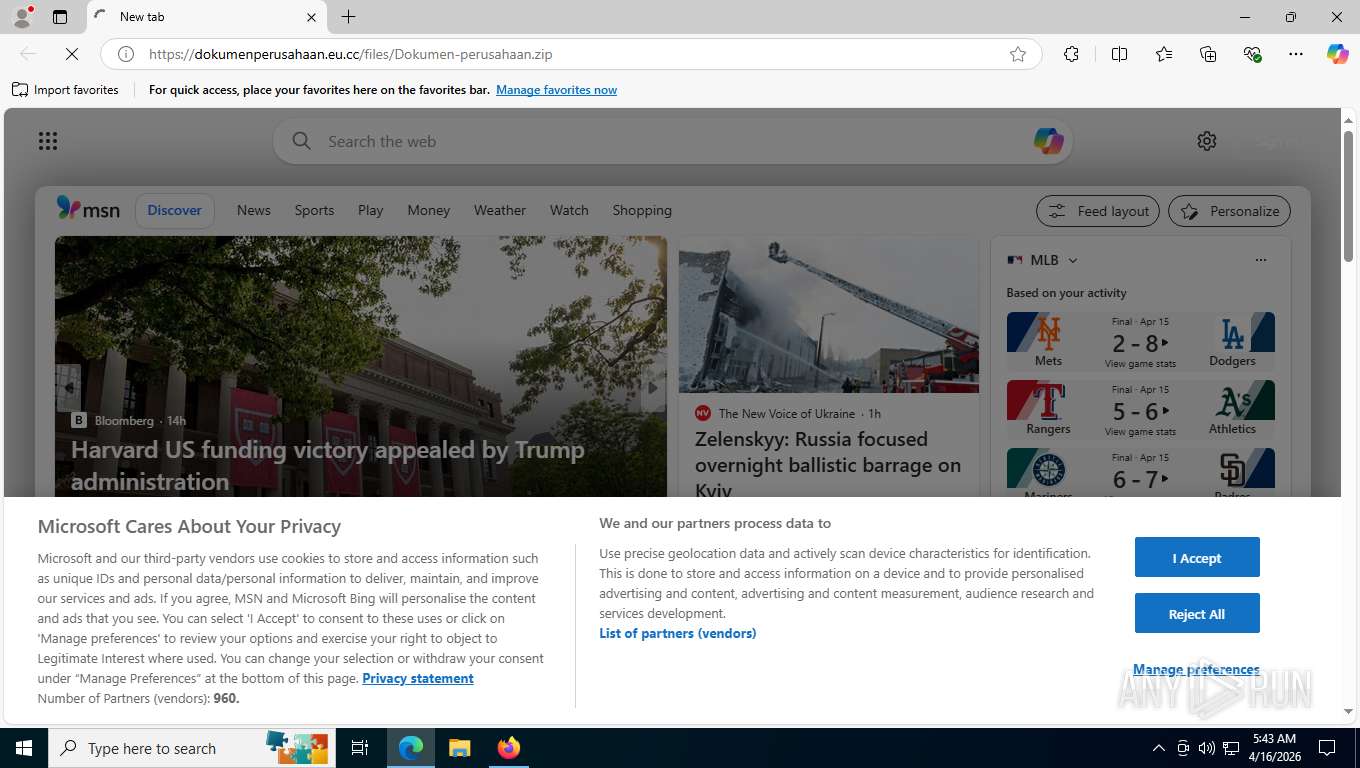Click the address bar URL field

point(570,54)
